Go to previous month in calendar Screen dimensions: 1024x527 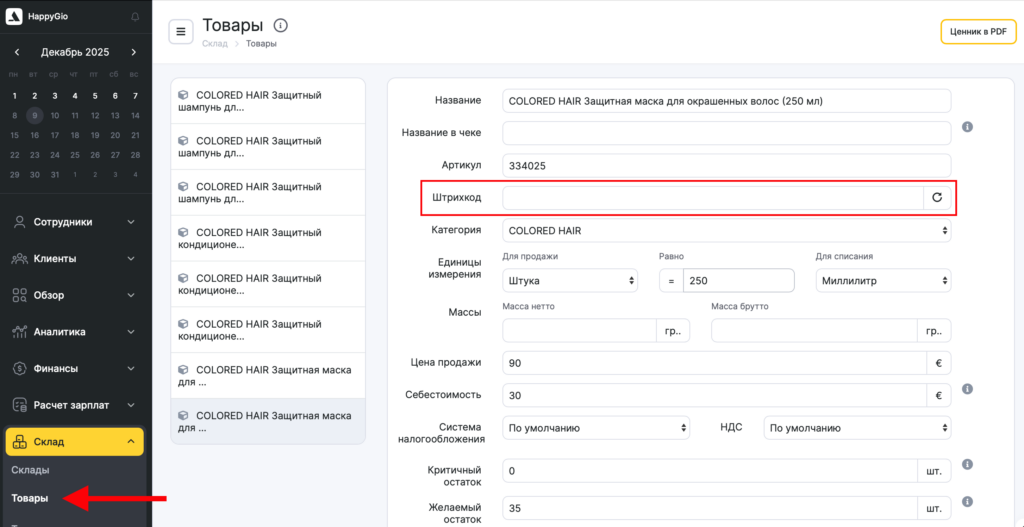(16, 52)
